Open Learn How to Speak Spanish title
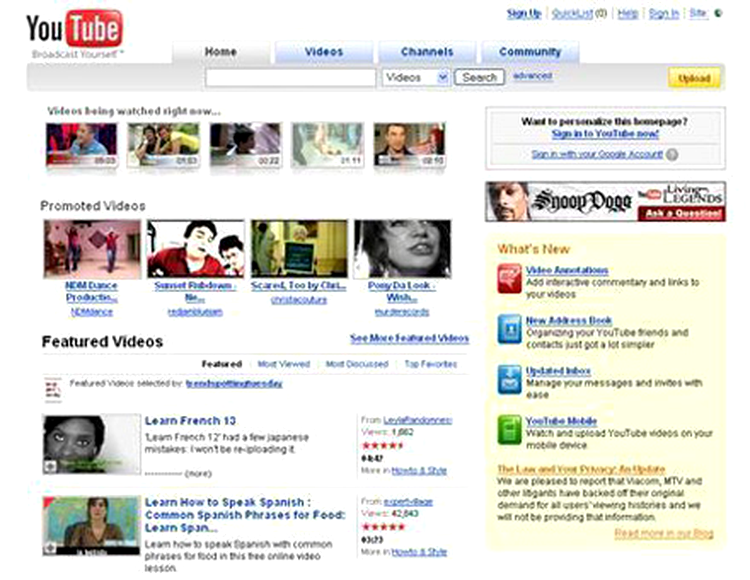This screenshot has width=750, height=580. tap(245, 515)
